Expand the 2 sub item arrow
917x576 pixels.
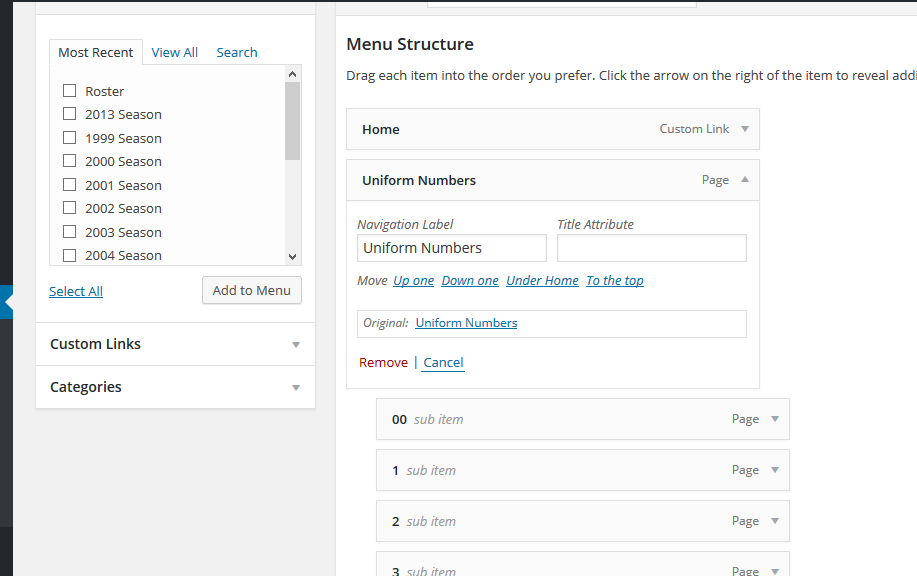click(774, 520)
